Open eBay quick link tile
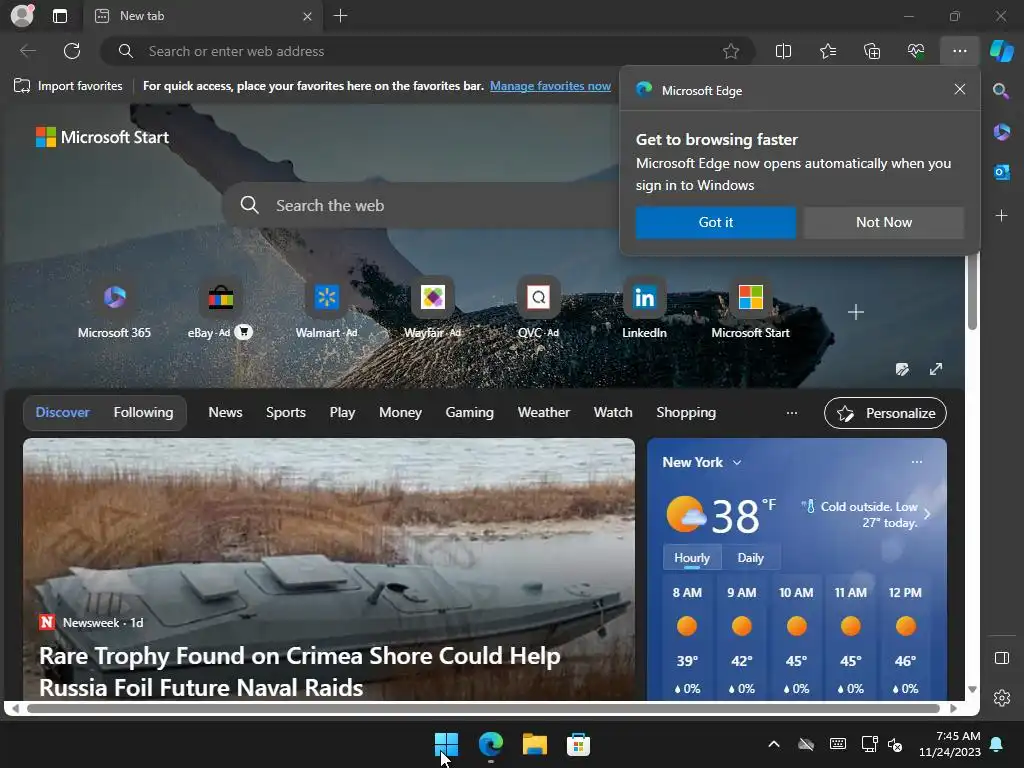This screenshot has width=1024, height=768. pos(220,309)
